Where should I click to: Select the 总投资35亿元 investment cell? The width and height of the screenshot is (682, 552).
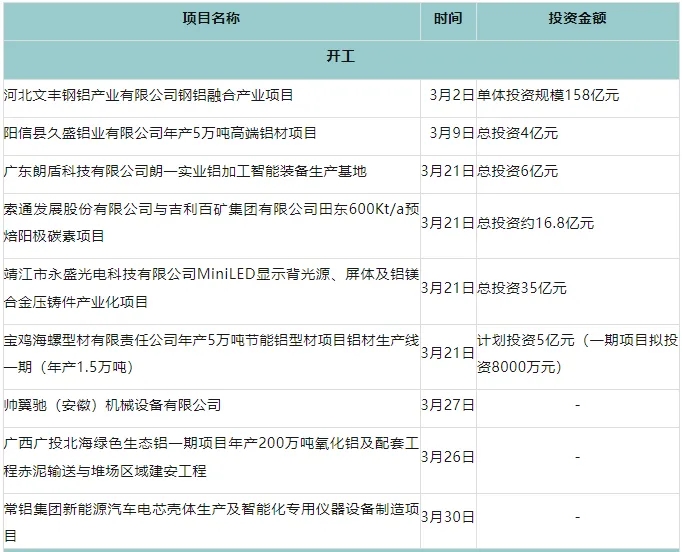522,288
